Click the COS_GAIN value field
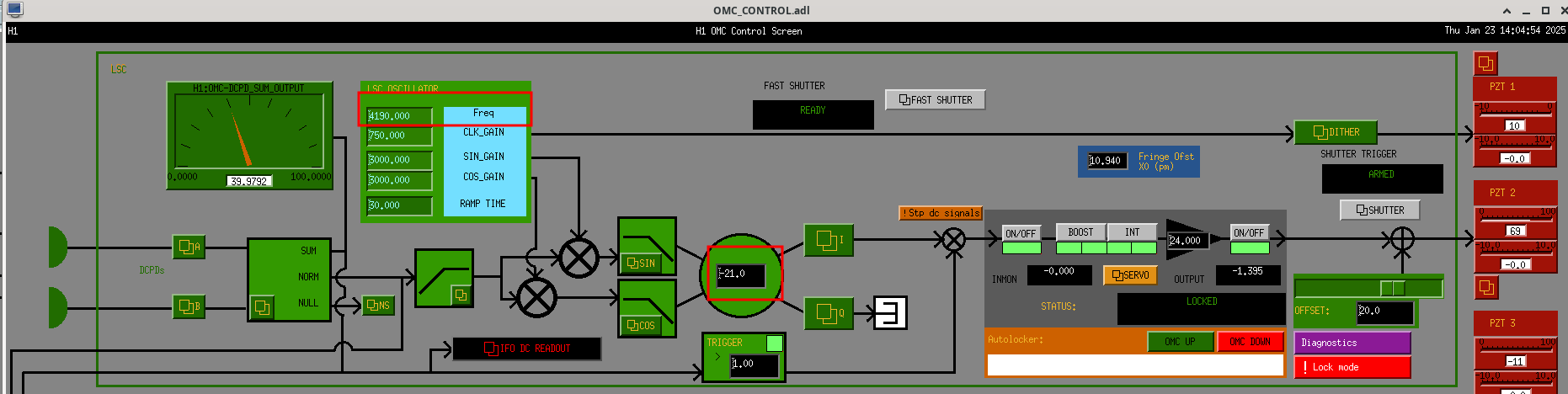Screen dimensions: 1568x394 click(x=400, y=180)
